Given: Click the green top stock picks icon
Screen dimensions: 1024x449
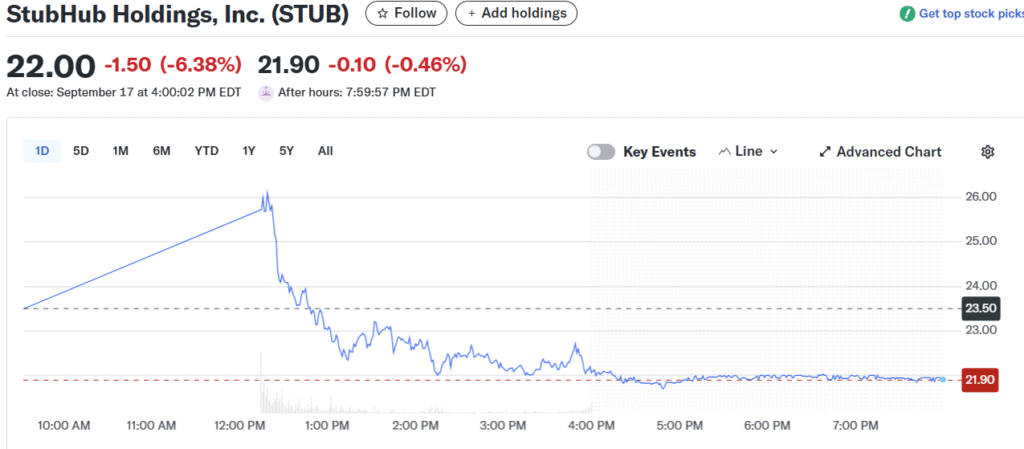Looking at the screenshot, I should click(907, 14).
